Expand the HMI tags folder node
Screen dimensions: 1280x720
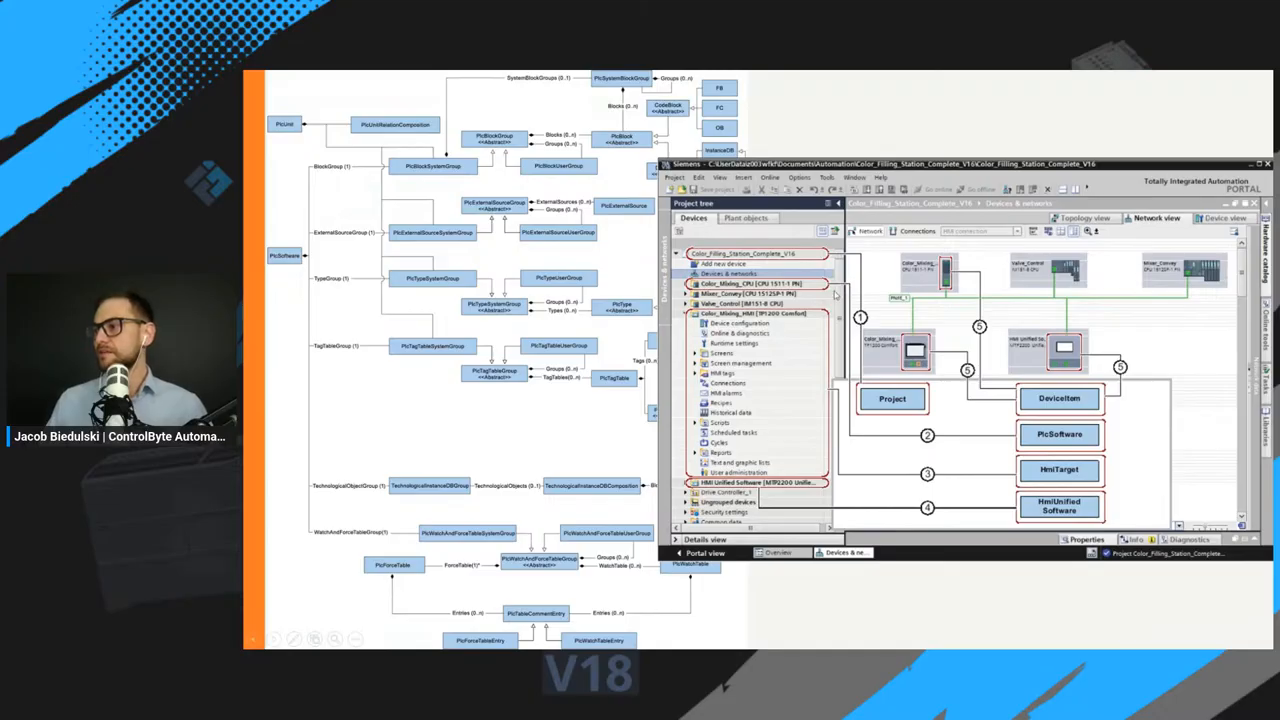click(x=695, y=373)
